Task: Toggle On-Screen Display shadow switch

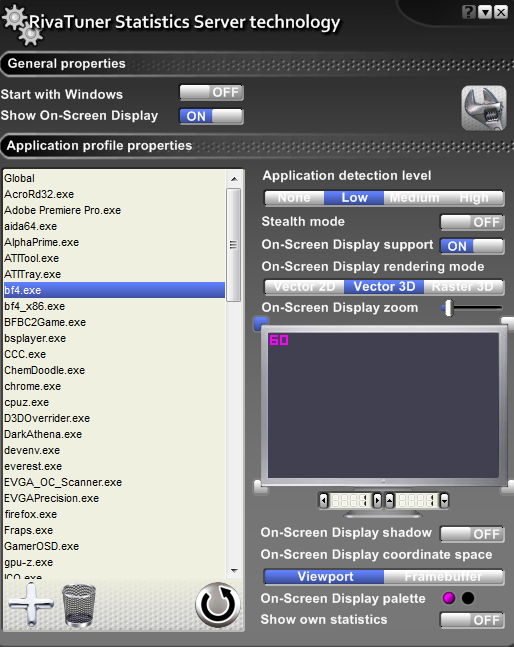Action: click(x=472, y=534)
